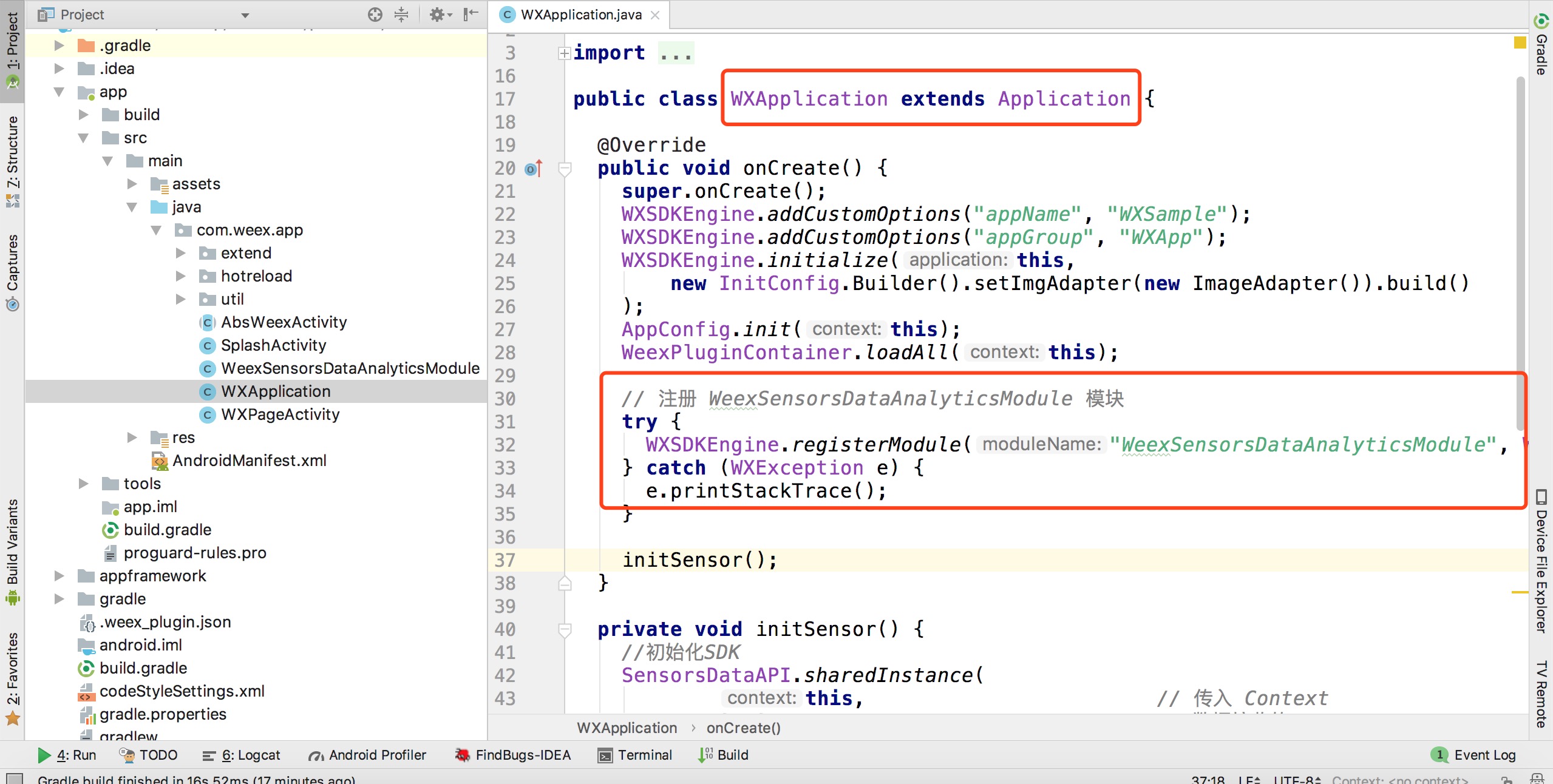Click the yellow warning stripe marker
Image resolution: width=1553 pixels, height=784 pixels.
pos(1520,592)
